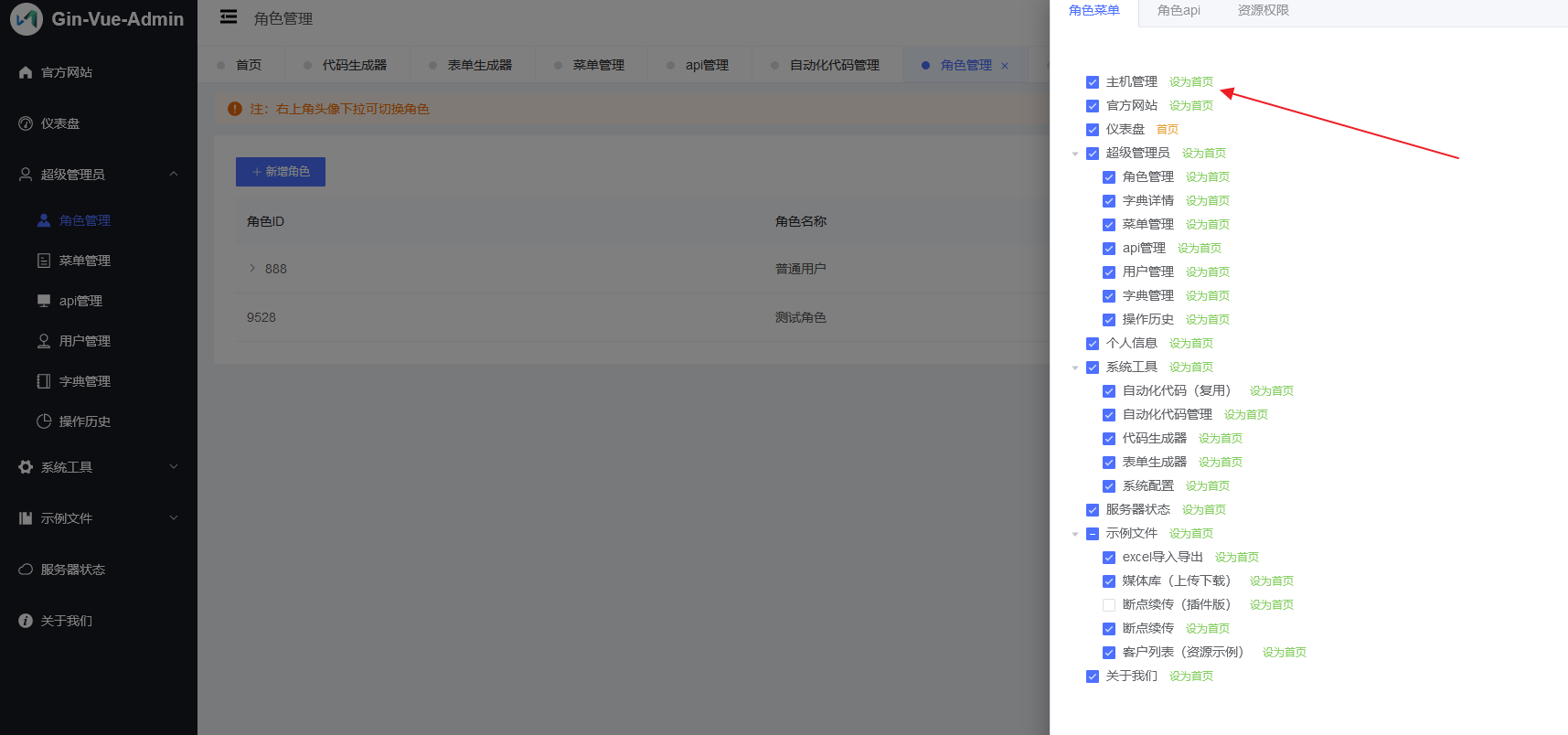Collapse the 系统工具 tree node arrow
This screenshot has height=735, width=1568.
coord(1075,367)
